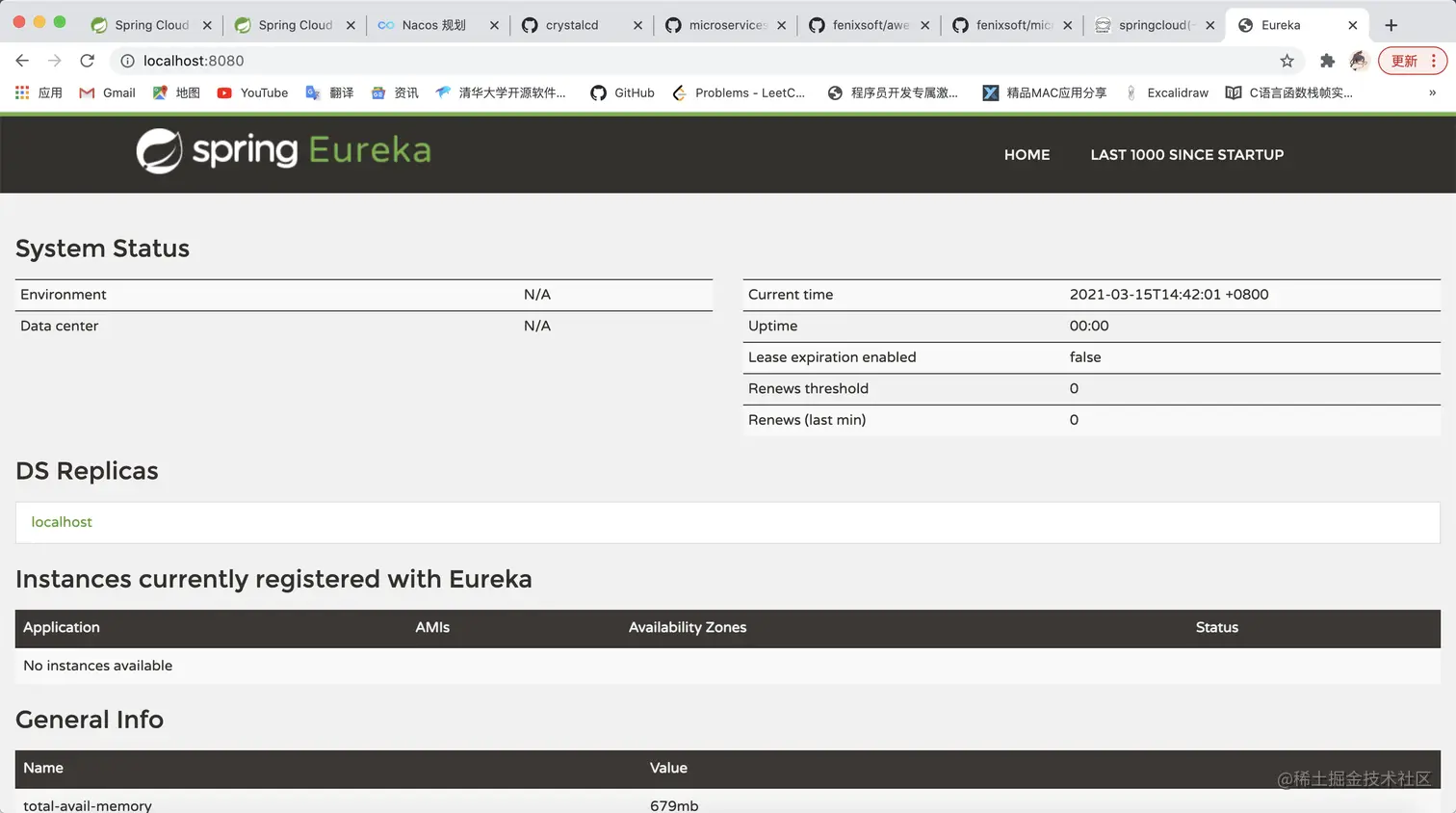
Task: Go to HOME in the Eureka navbar
Action: pos(1027,154)
